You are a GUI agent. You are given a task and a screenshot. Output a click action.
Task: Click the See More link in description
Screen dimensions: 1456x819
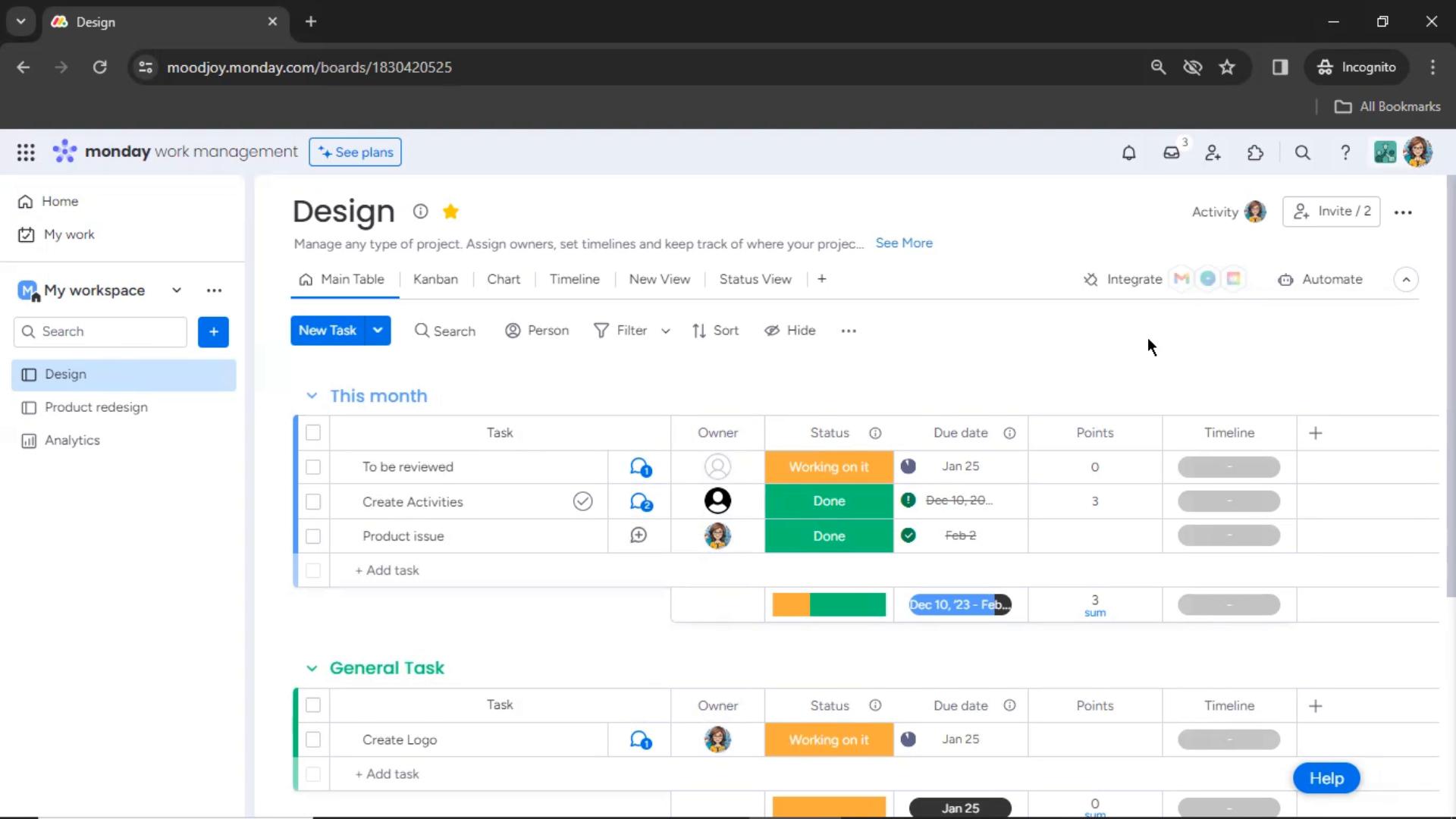tap(904, 243)
